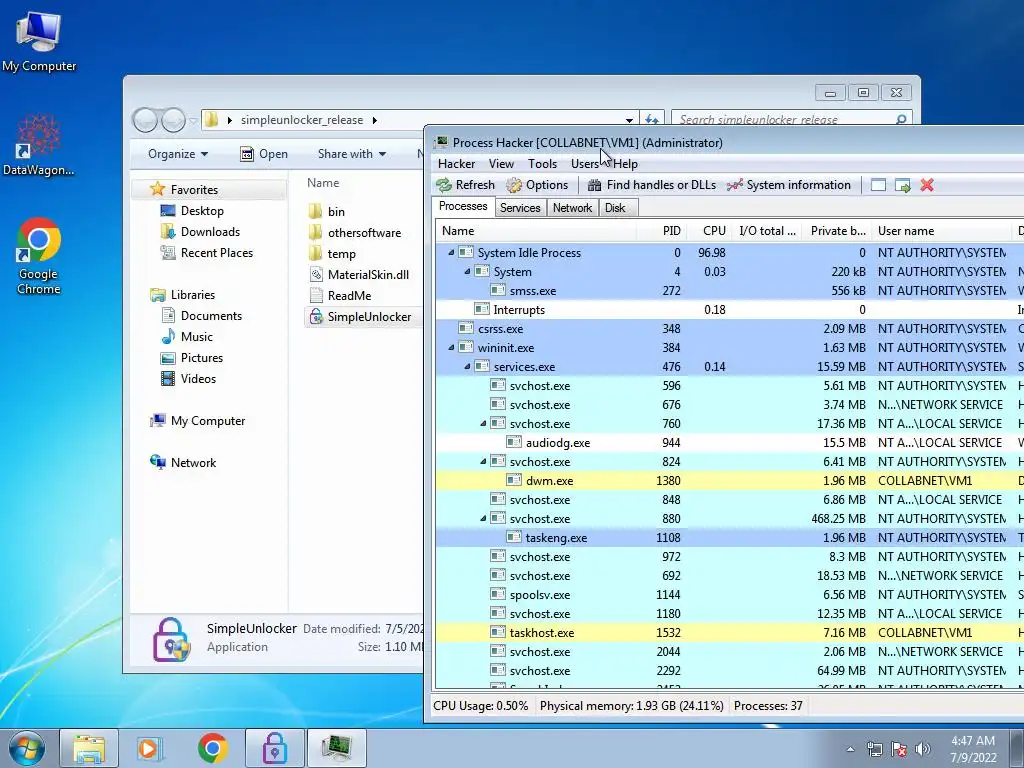Select the csrss.exe process row
Viewport: 1024px width, 768px height.
pyautogui.click(x=729, y=329)
